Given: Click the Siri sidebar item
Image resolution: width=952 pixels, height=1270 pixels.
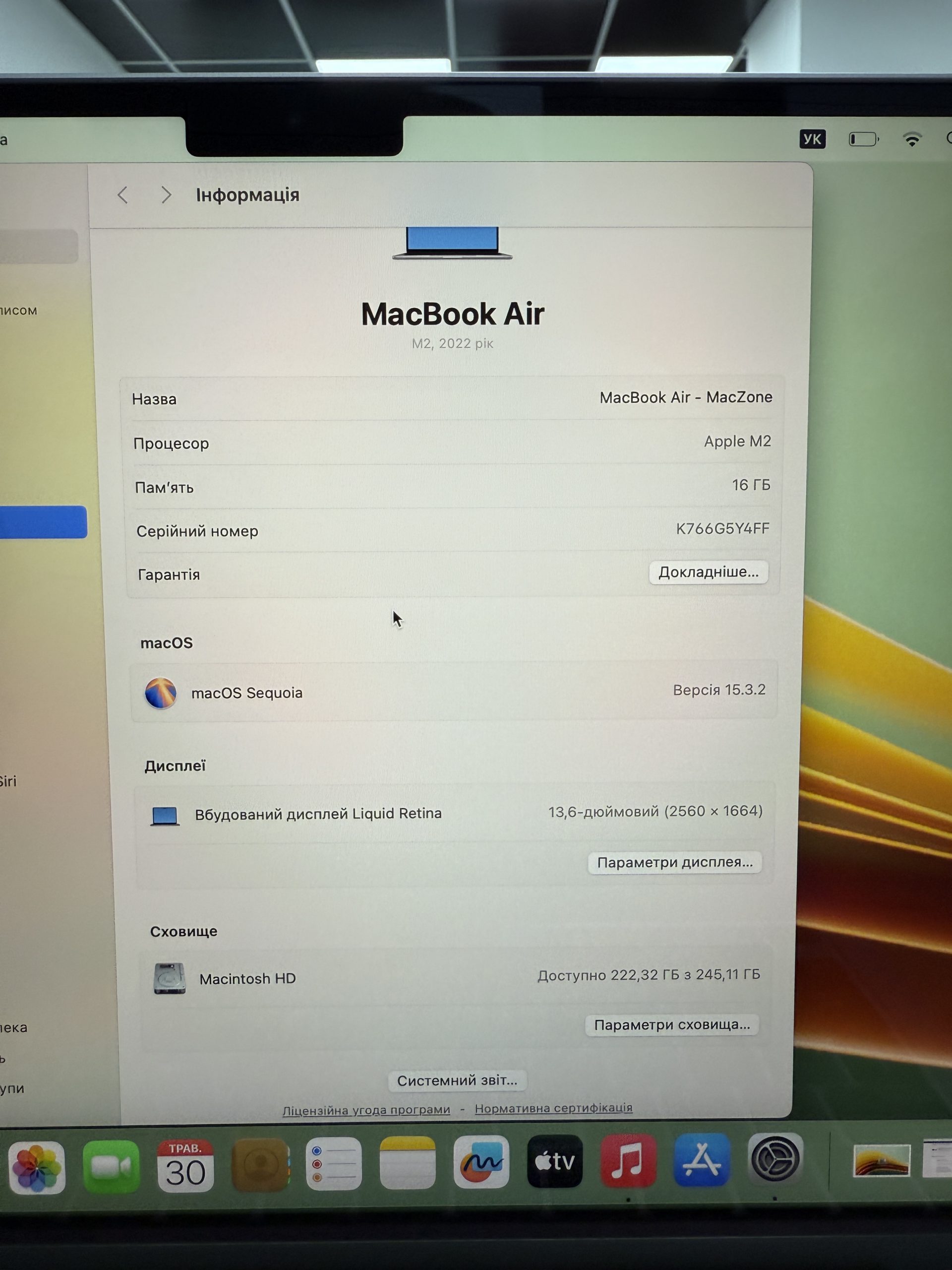Looking at the screenshot, I should coord(8,781).
